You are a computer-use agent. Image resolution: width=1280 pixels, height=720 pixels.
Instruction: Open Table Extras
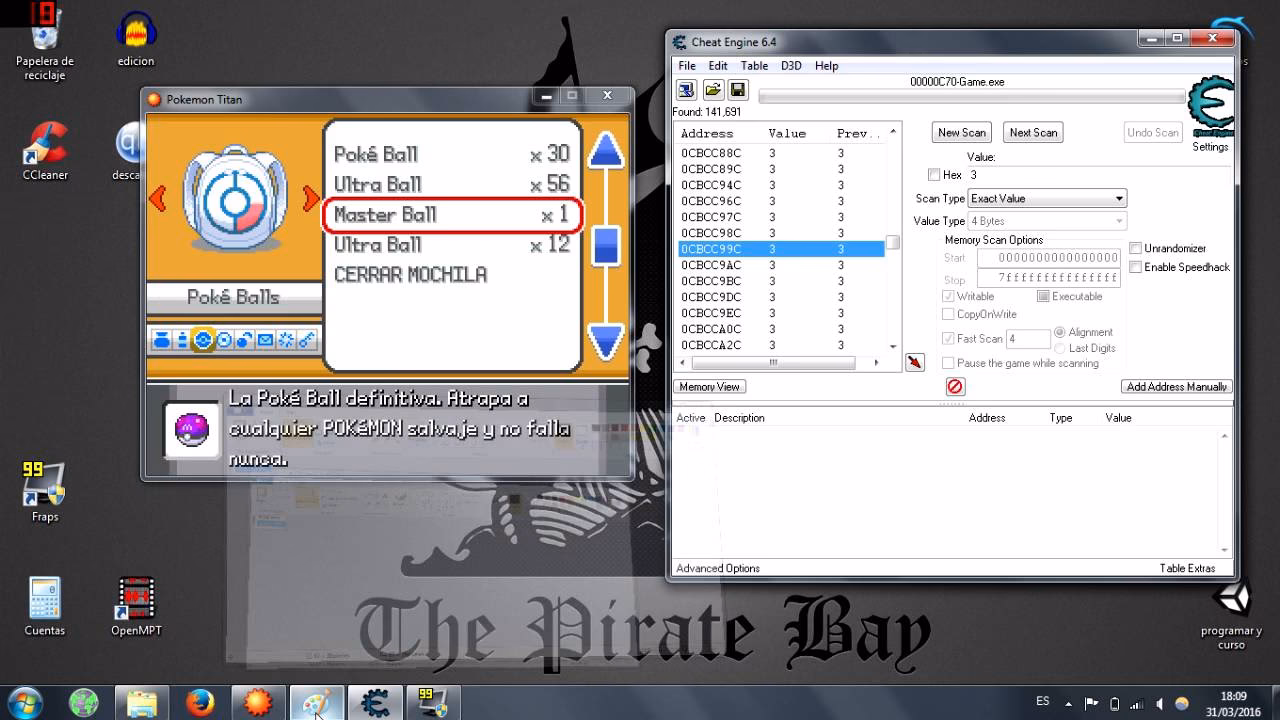click(x=1187, y=568)
